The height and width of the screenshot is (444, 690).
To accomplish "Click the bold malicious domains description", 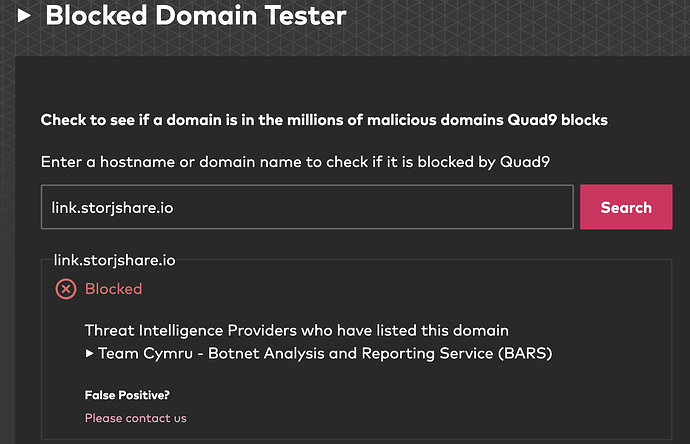I will pyautogui.click(x=324, y=120).
